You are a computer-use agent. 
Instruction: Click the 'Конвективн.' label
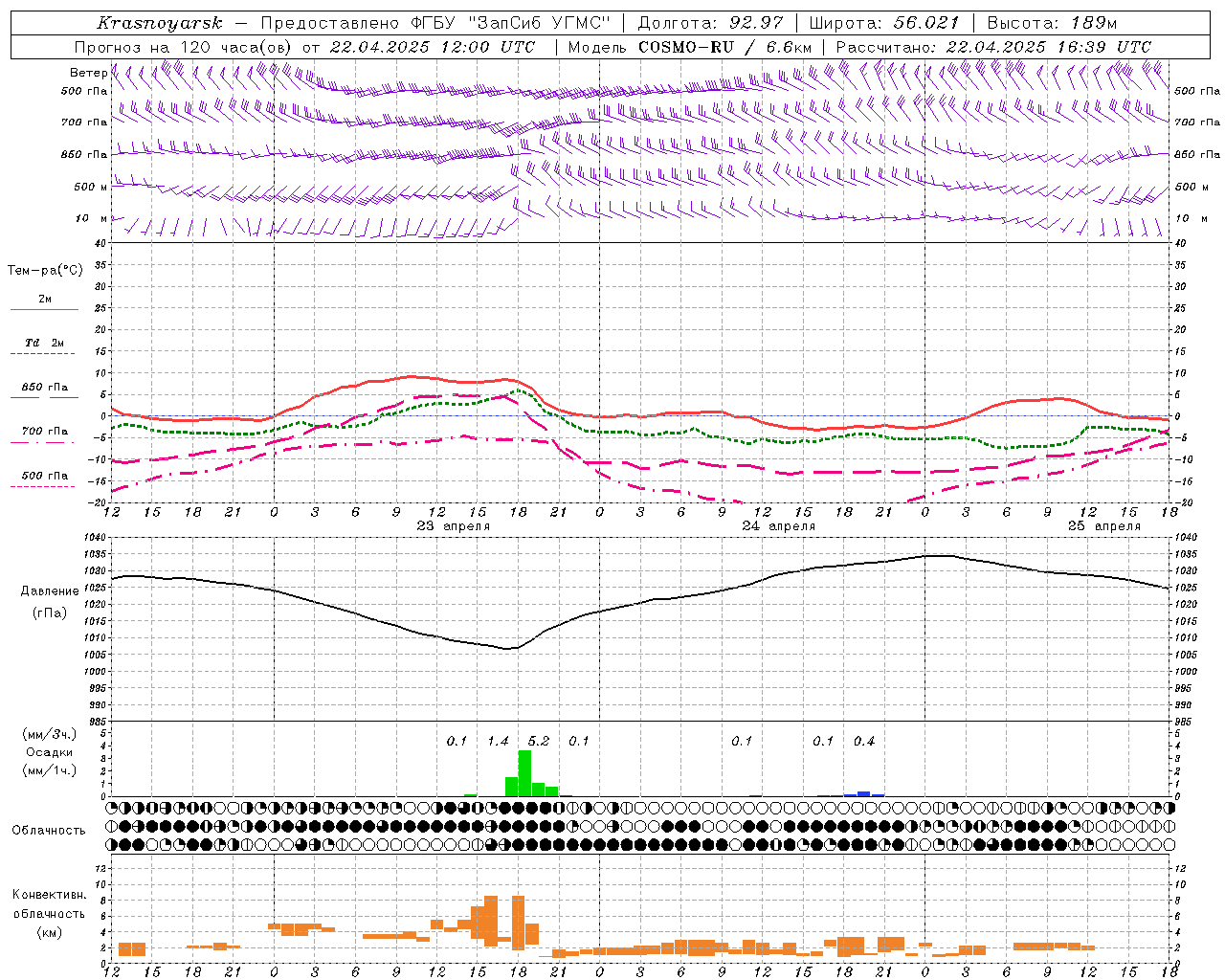49,895
